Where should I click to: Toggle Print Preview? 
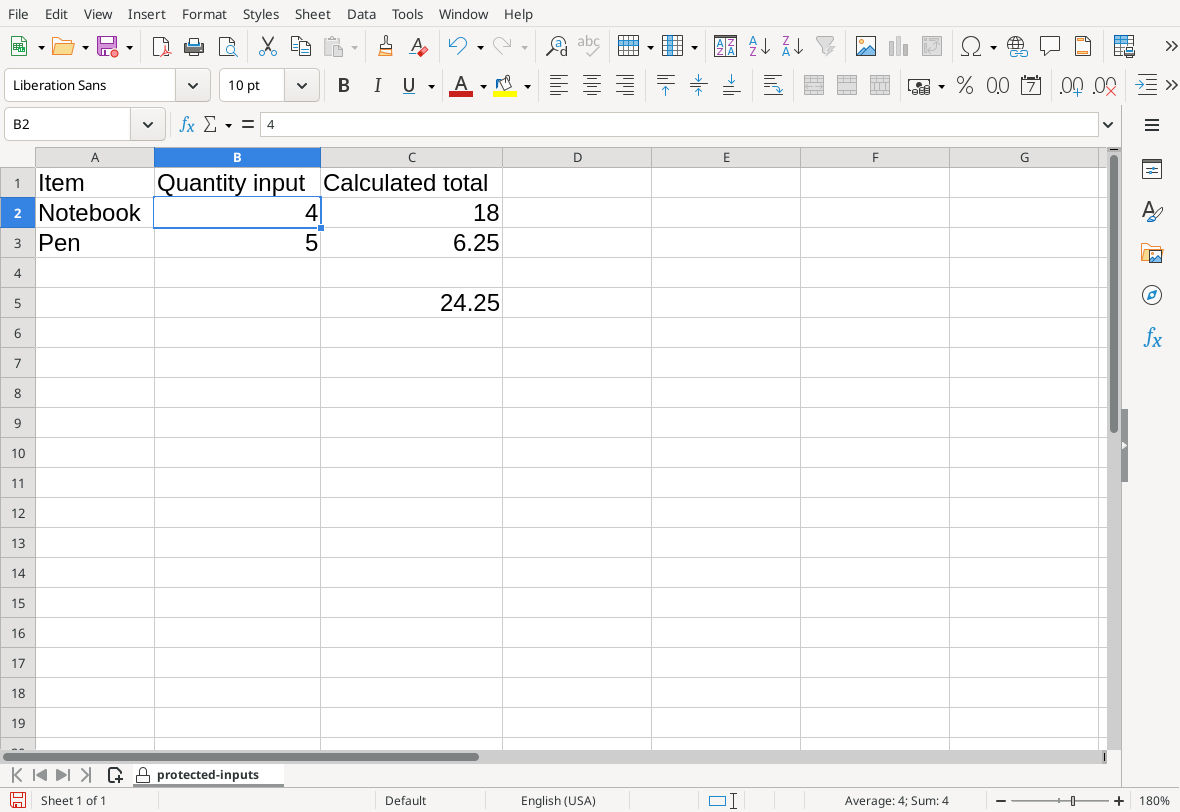tap(227, 47)
